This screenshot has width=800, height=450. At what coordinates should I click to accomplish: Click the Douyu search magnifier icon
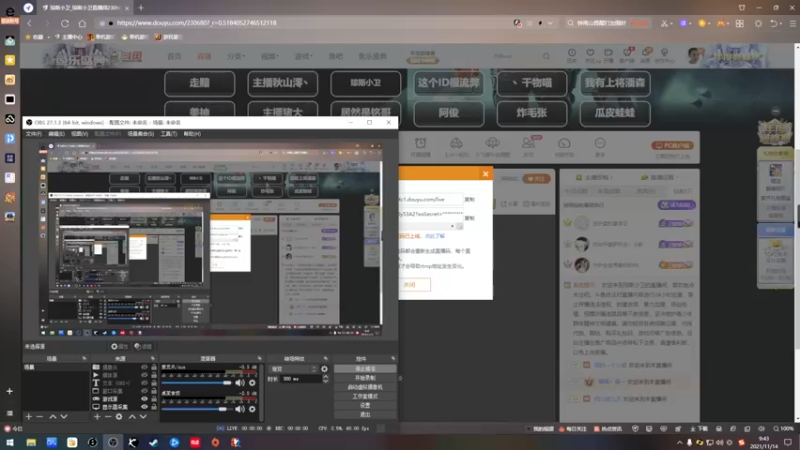[546, 56]
